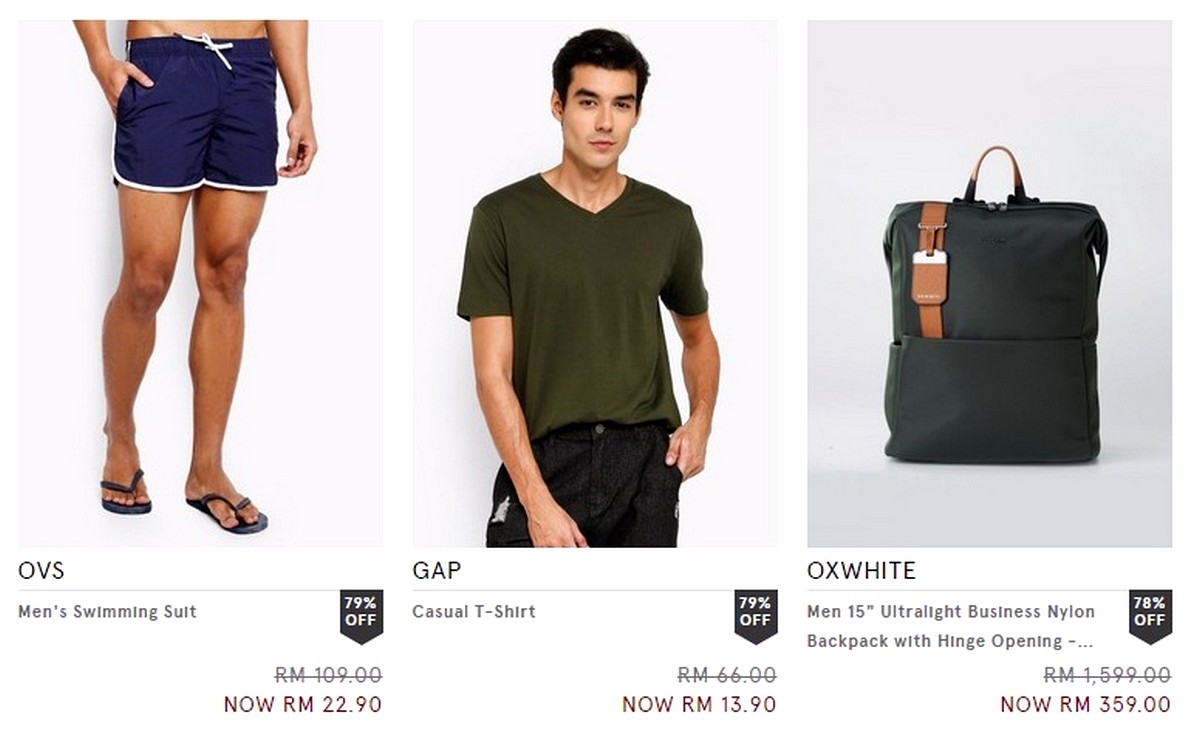Open the OVS swim shorts product image

click(200, 283)
